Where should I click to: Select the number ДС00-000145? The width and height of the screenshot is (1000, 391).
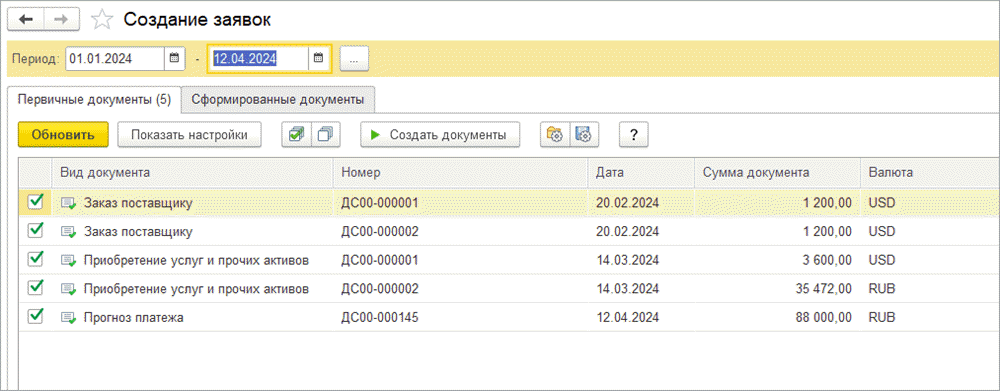[x=379, y=318]
